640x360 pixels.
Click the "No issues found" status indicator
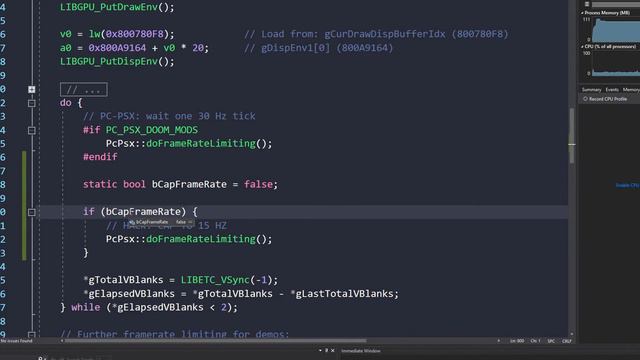[16, 341]
